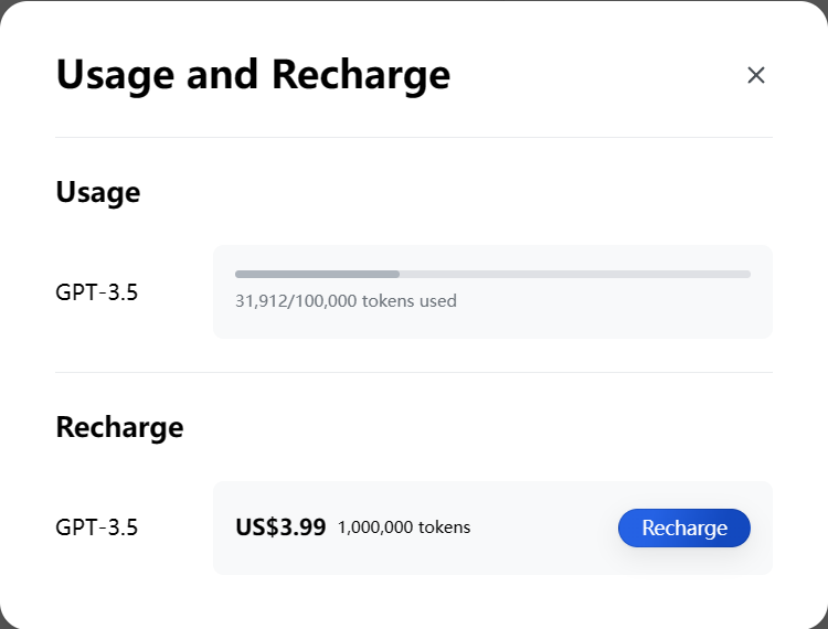Click the word 'Usage' in dialog title

point(115,75)
